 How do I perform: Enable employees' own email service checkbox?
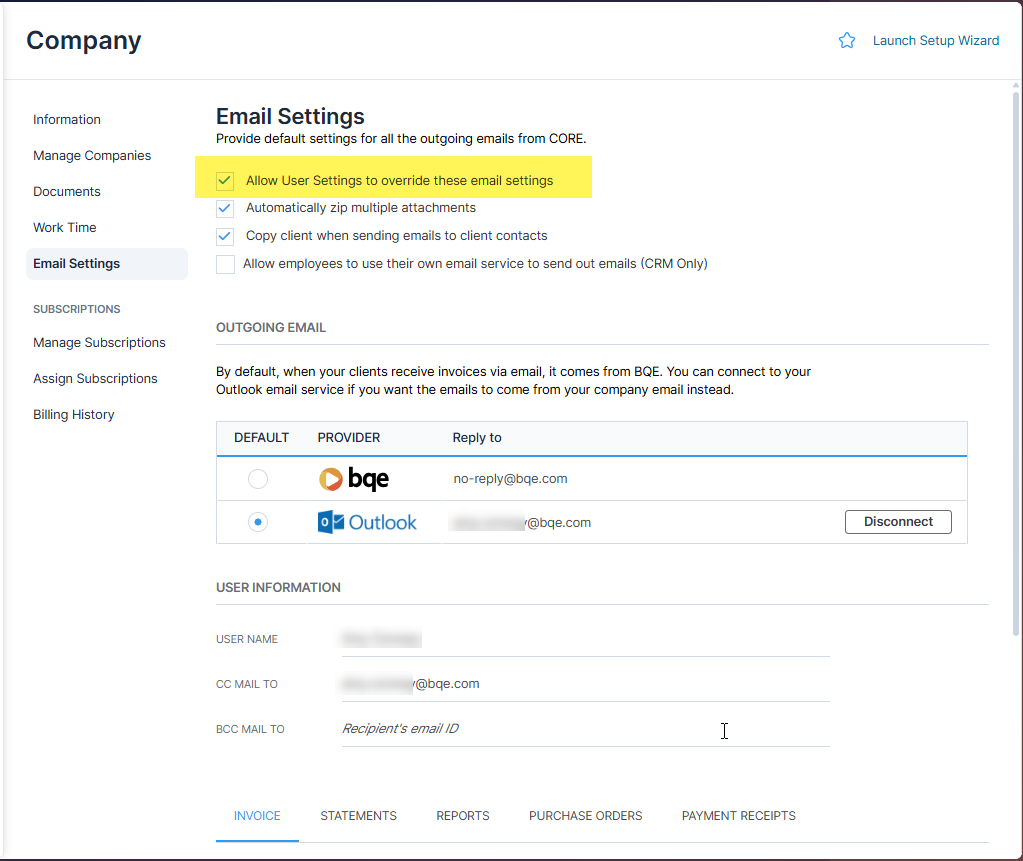[x=225, y=264]
